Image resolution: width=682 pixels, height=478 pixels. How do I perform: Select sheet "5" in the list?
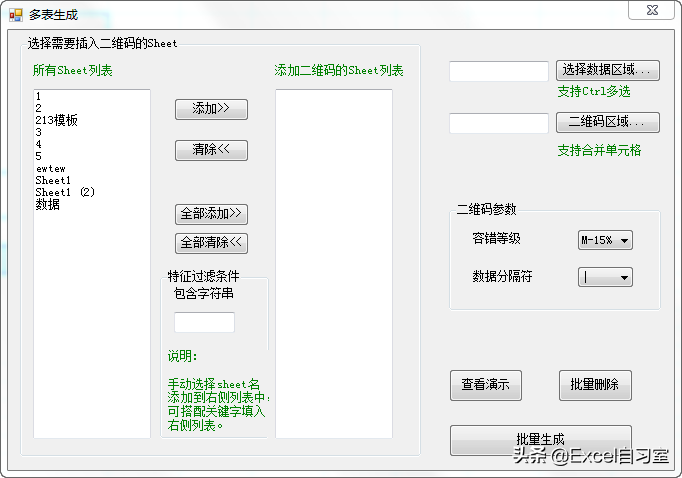[92, 156]
